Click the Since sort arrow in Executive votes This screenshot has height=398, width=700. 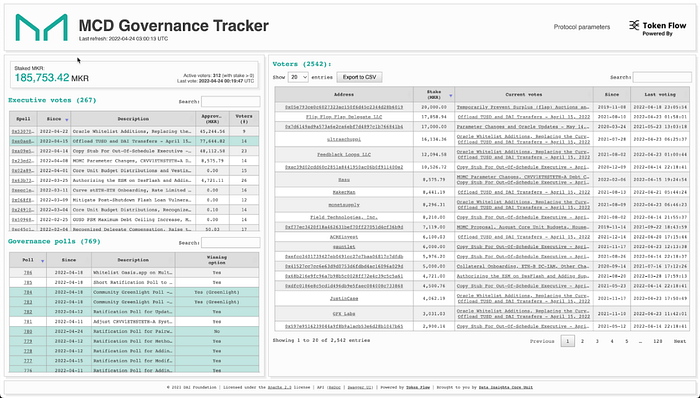click(67, 120)
